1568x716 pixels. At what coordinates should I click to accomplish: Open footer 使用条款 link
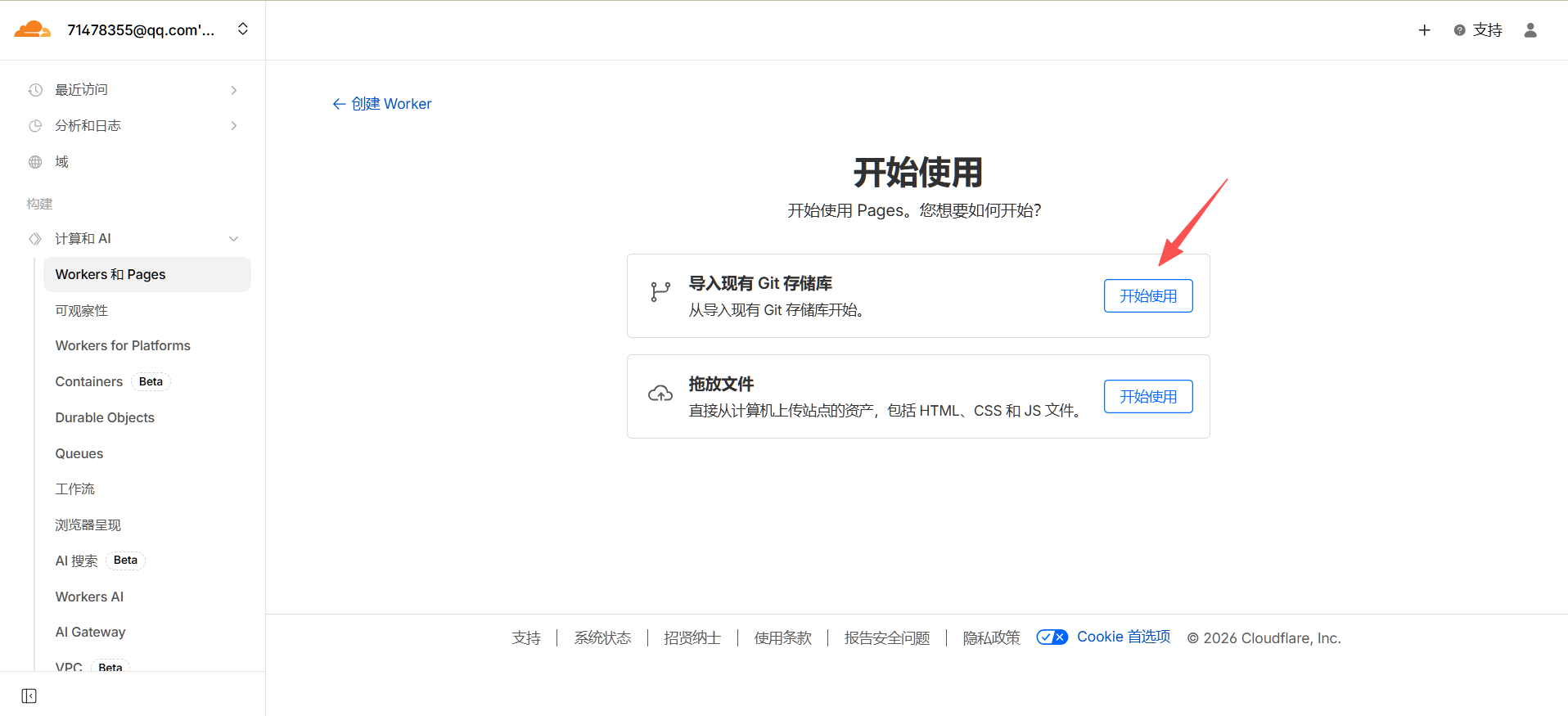click(x=783, y=638)
